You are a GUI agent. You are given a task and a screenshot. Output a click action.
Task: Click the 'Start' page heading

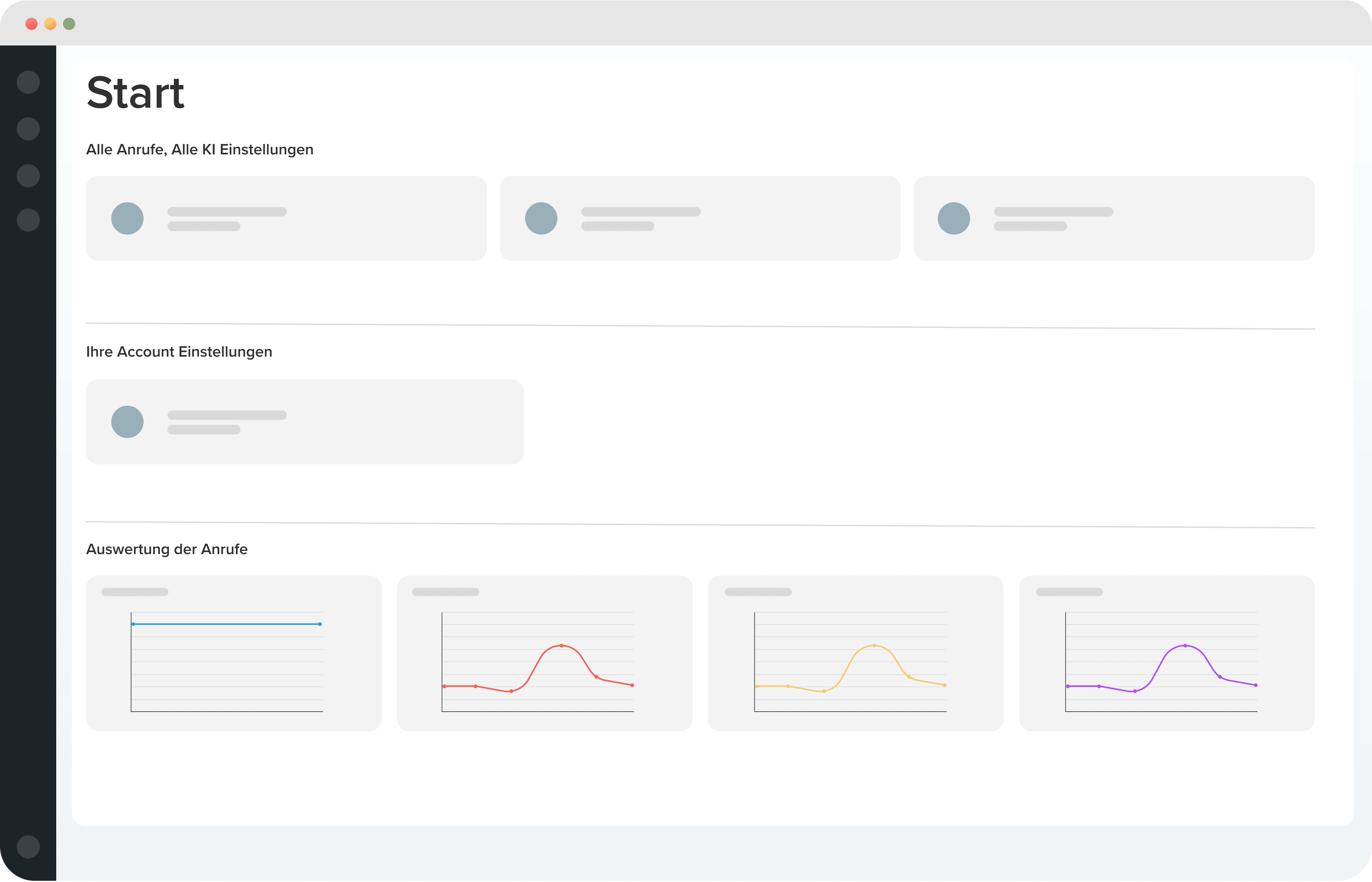pyautogui.click(x=135, y=93)
